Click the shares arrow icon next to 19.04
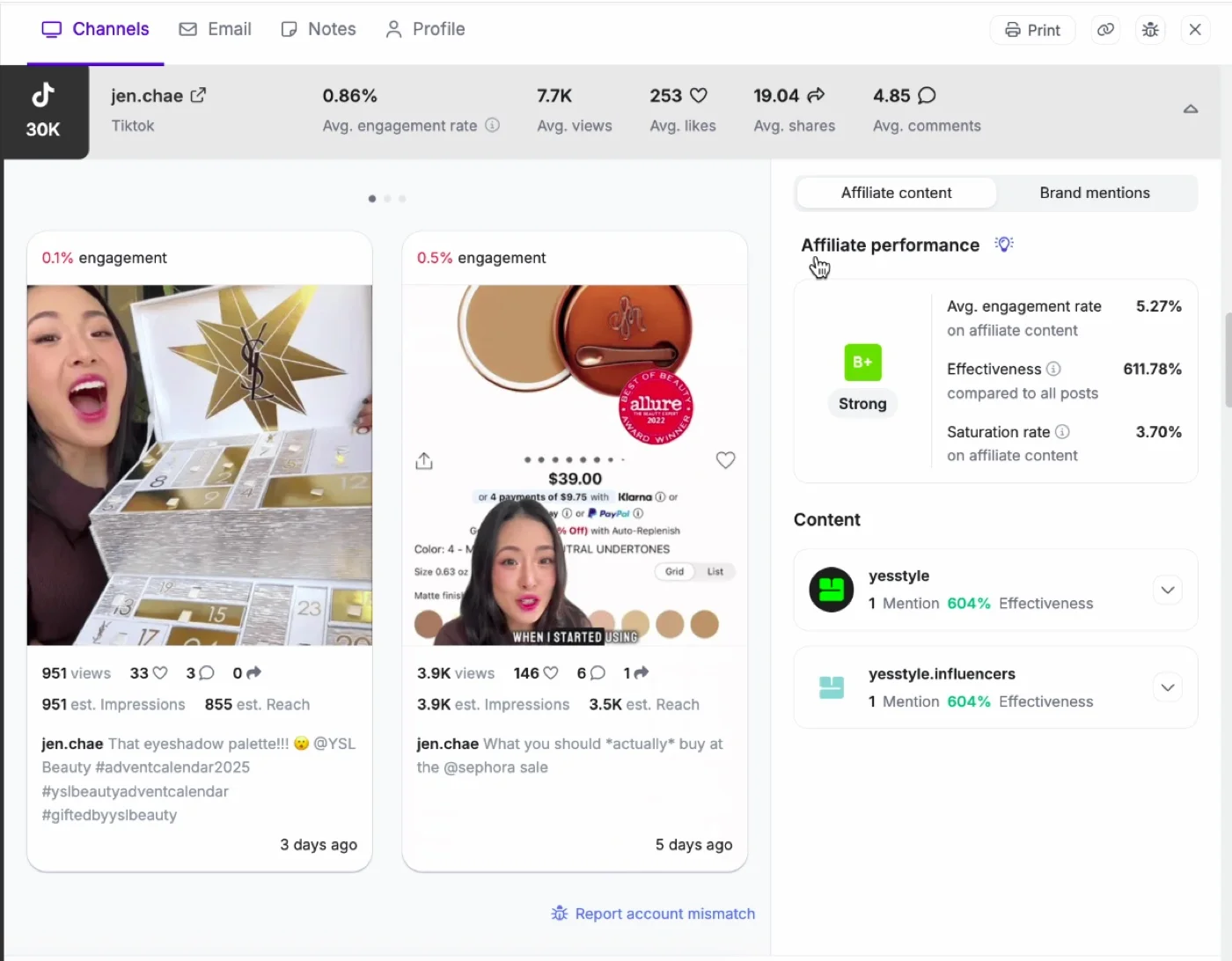1232x961 pixels. click(816, 95)
